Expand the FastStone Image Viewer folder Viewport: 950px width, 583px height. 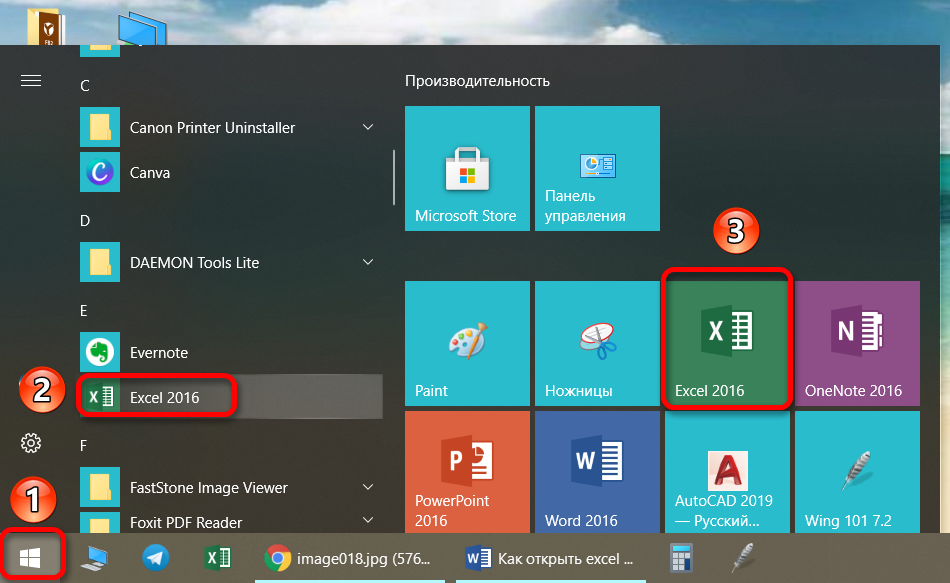(367, 488)
